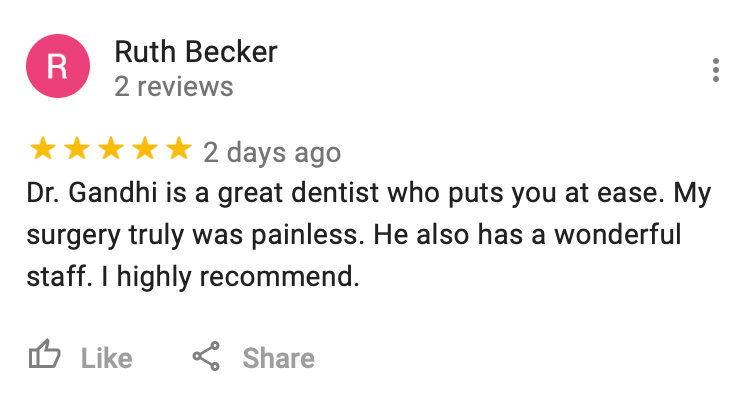The image size is (750, 404).
Task: Click the word surgery in review text
Action: click(74, 236)
